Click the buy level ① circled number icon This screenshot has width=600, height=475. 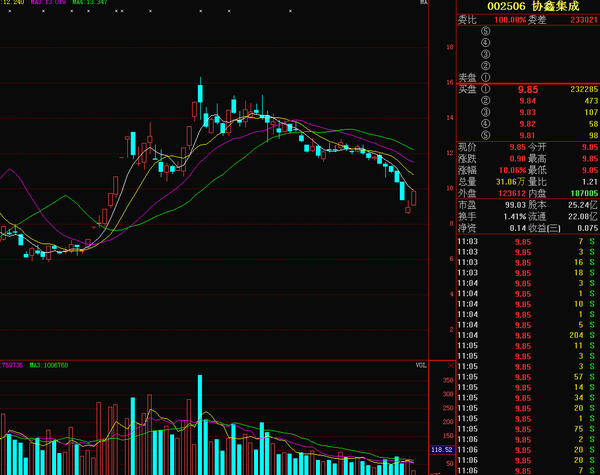[486, 90]
